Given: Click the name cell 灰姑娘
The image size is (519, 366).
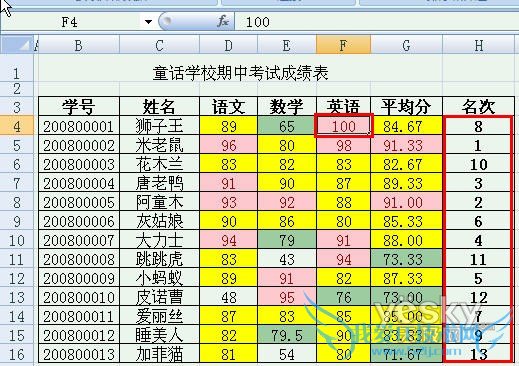Looking at the screenshot, I should pyautogui.click(x=159, y=221).
